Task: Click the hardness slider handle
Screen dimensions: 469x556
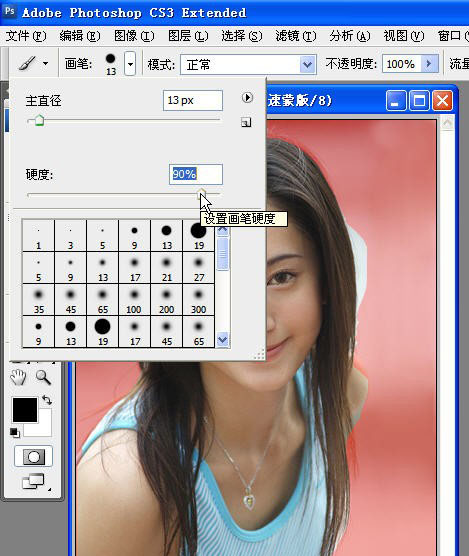Action: click(x=201, y=194)
